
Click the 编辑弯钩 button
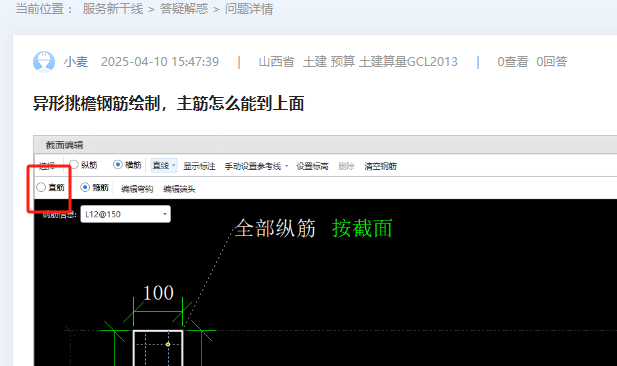pos(137,189)
